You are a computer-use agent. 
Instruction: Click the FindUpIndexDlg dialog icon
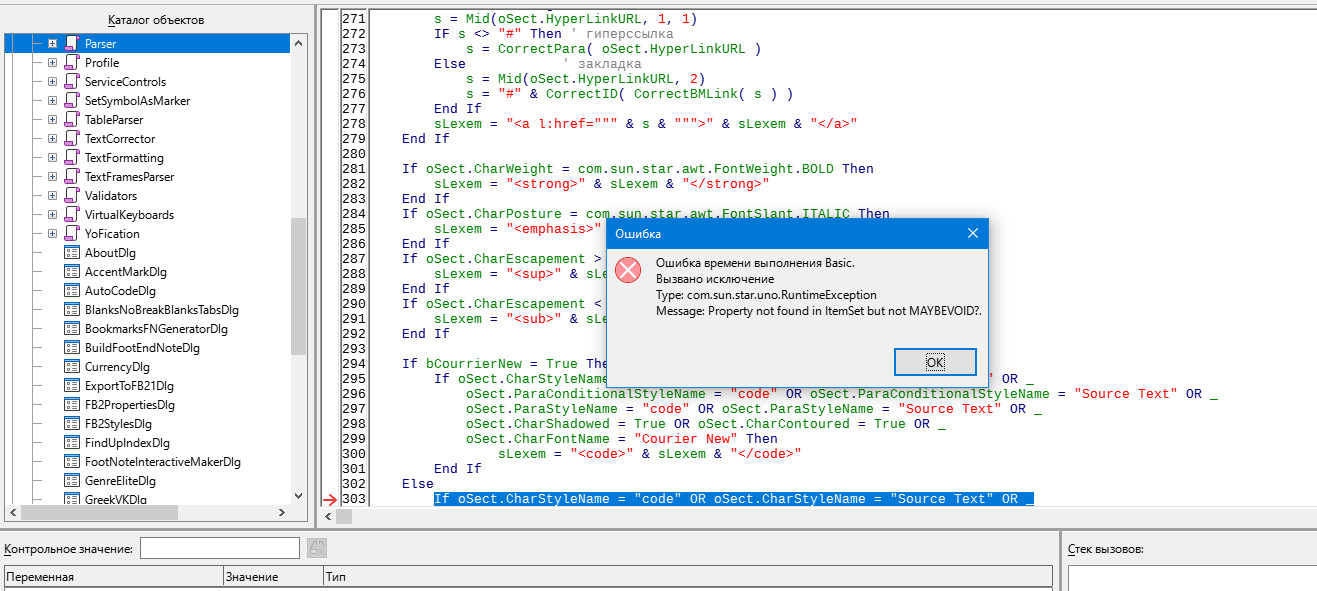click(71, 443)
